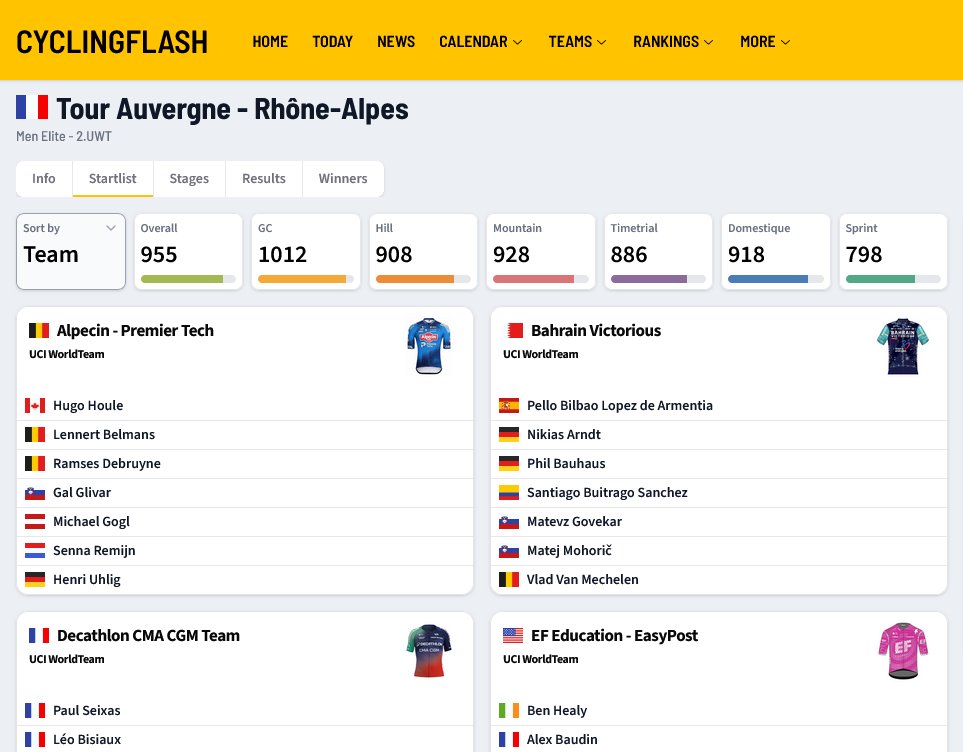The image size is (963, 752).
Task: Open the NEWS navigation item
Action: pos(396,42)
